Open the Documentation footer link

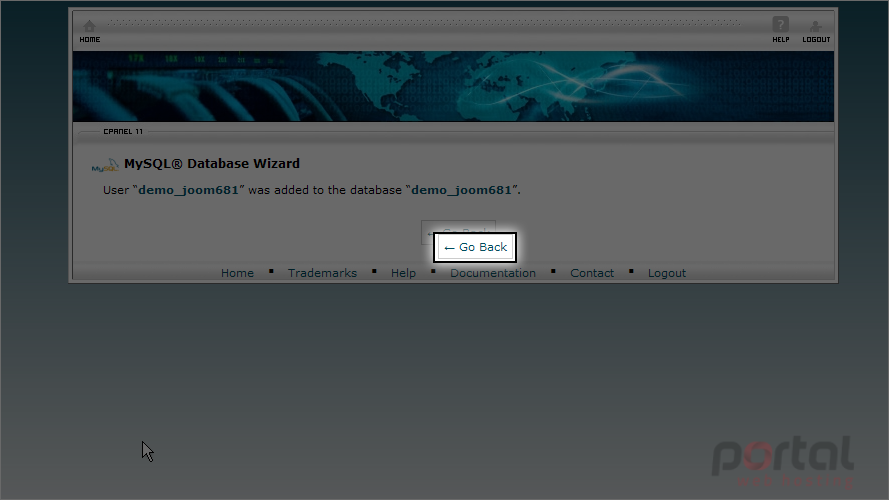point(493,273)
